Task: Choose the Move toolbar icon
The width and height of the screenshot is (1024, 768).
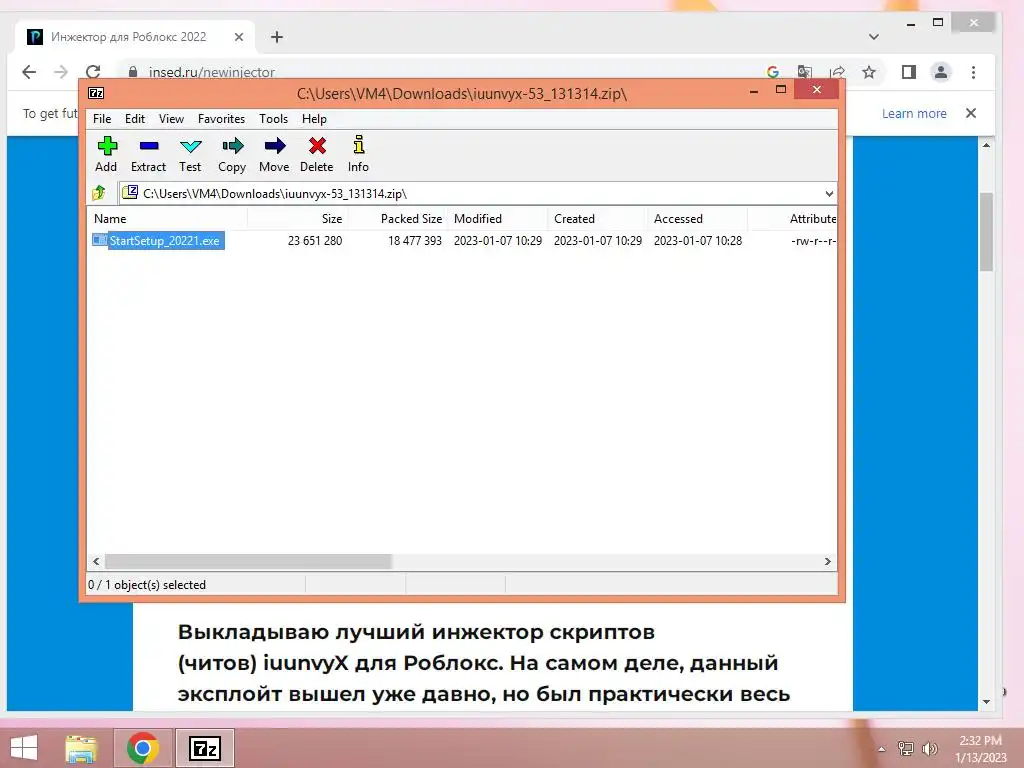Action: pos(275,146)
